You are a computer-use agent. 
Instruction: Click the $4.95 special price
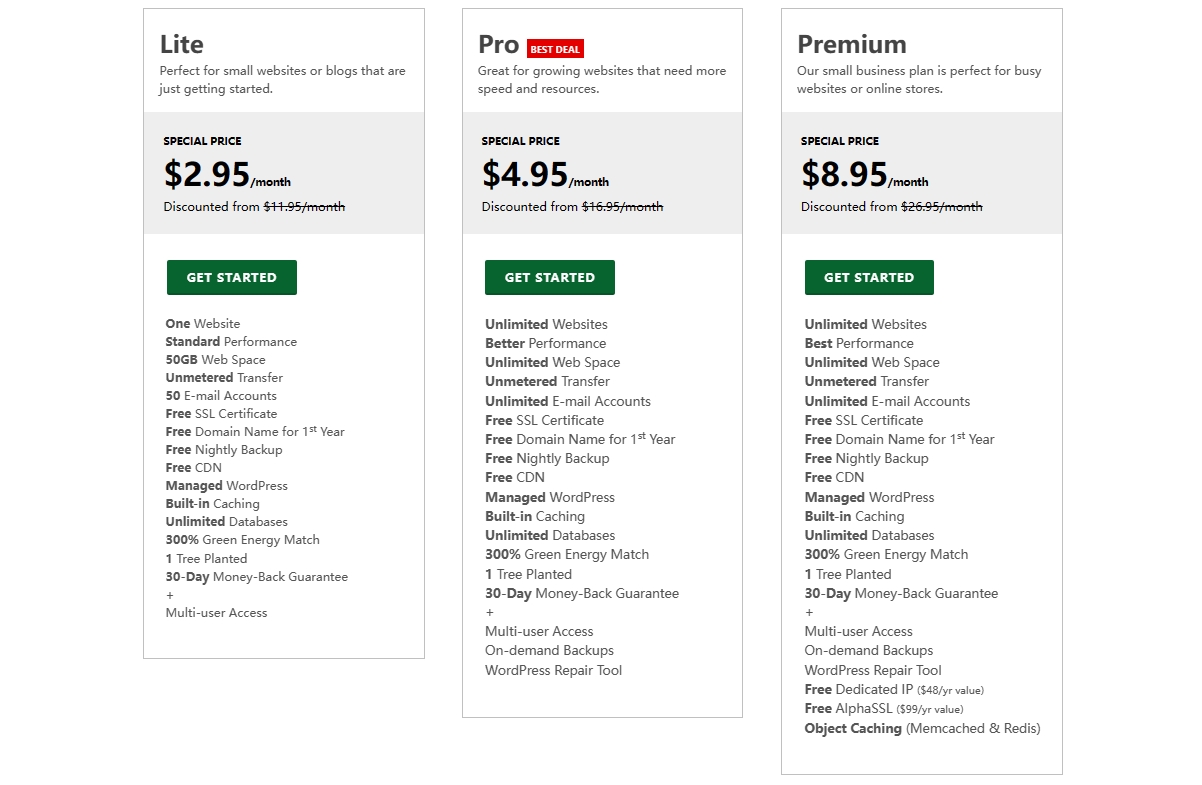click(x=525, y=174)
